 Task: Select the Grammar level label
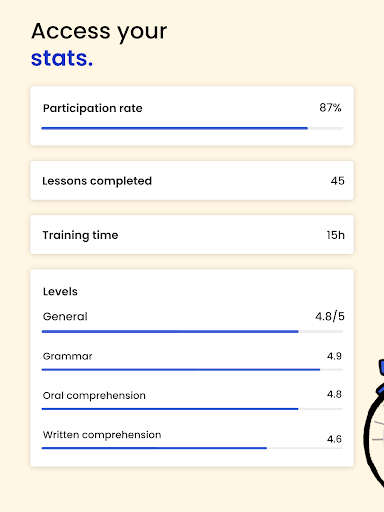(x=68, y=356)
